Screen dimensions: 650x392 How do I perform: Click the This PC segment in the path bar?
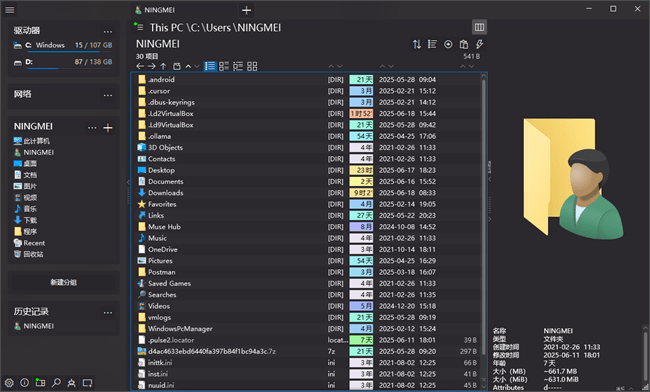coord(166,28)
